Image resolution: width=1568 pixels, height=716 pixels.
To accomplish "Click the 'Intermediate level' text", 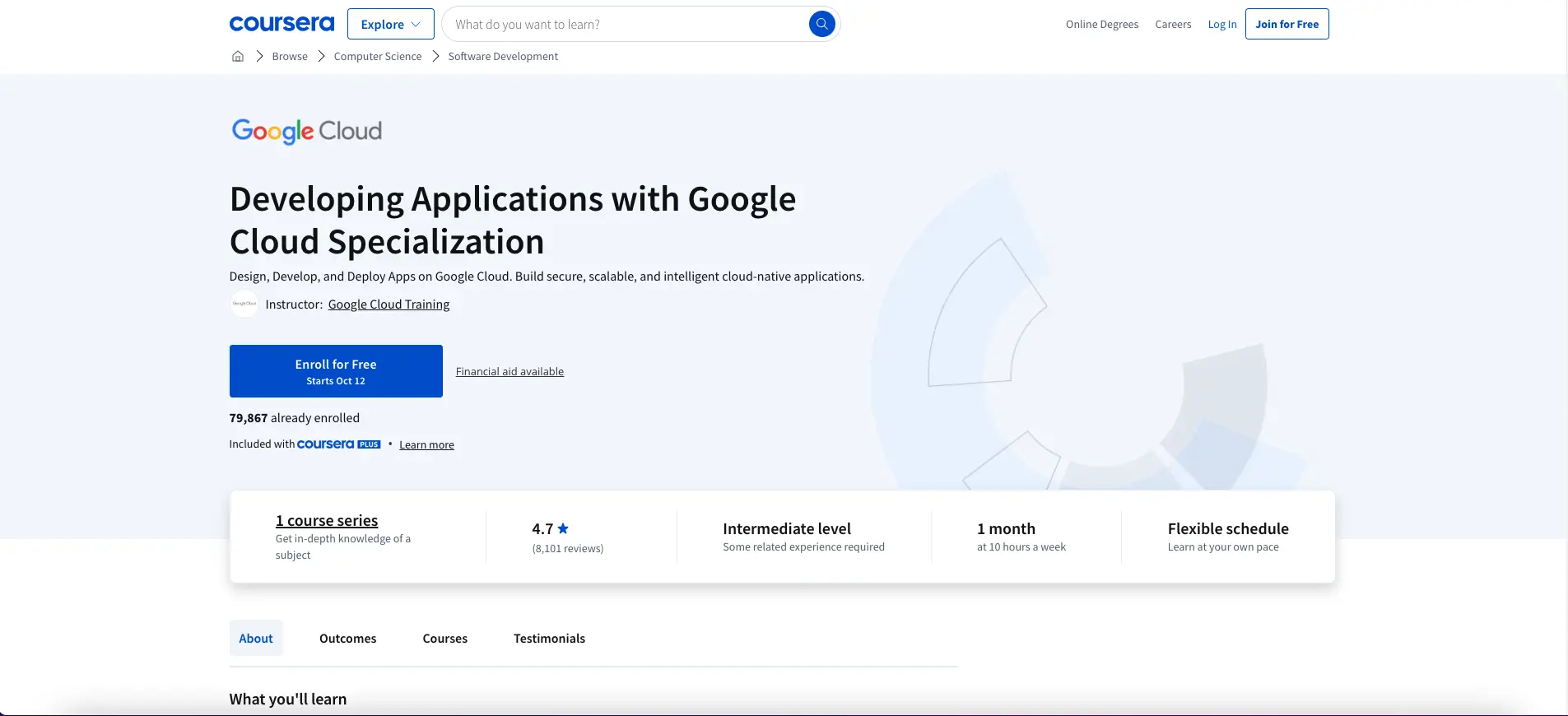I will 787,528.
